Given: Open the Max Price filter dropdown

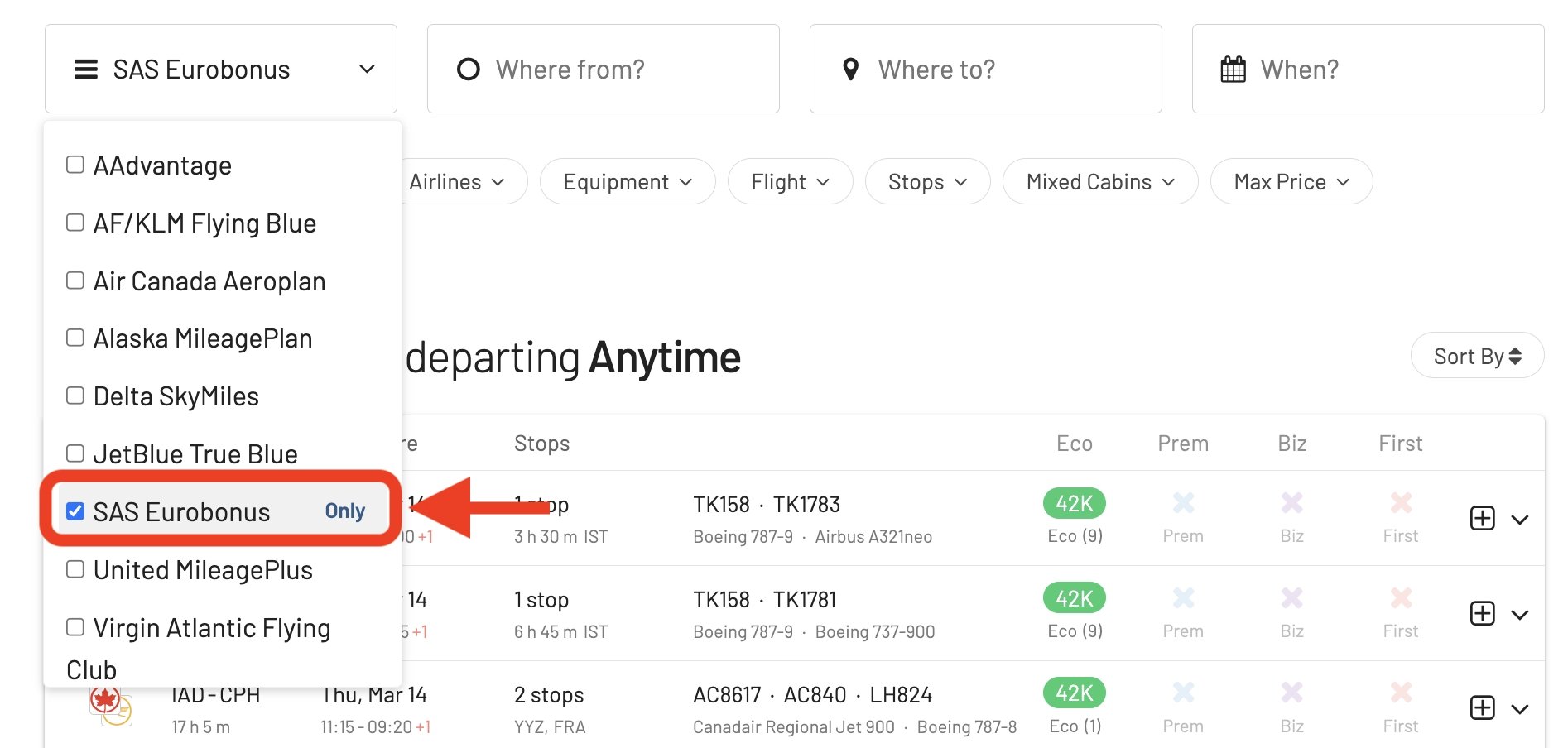Looking at the screenshot, I should [x=1291, y=182].
